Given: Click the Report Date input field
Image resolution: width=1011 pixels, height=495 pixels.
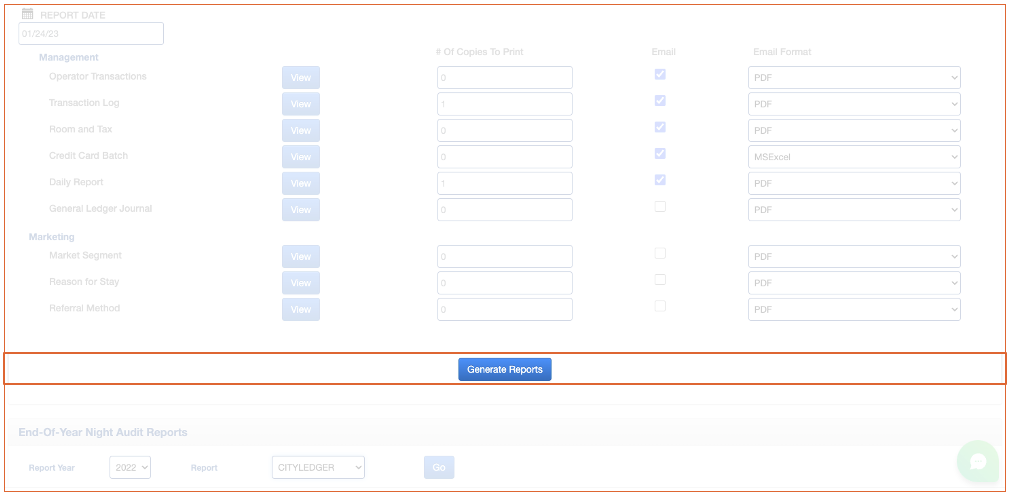Looking at the screenshot, I should pyautogui.click(x=91, y=34).
